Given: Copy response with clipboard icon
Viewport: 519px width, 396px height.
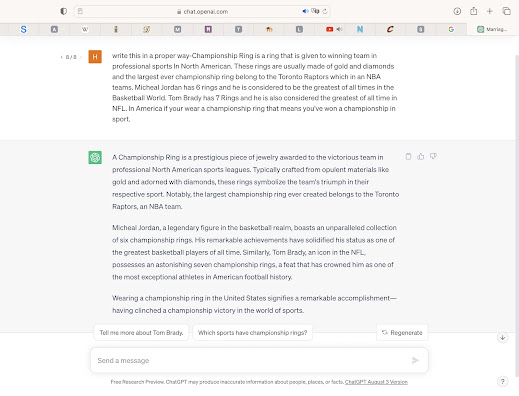Looking at the screenshot, I should coord(408,156).
